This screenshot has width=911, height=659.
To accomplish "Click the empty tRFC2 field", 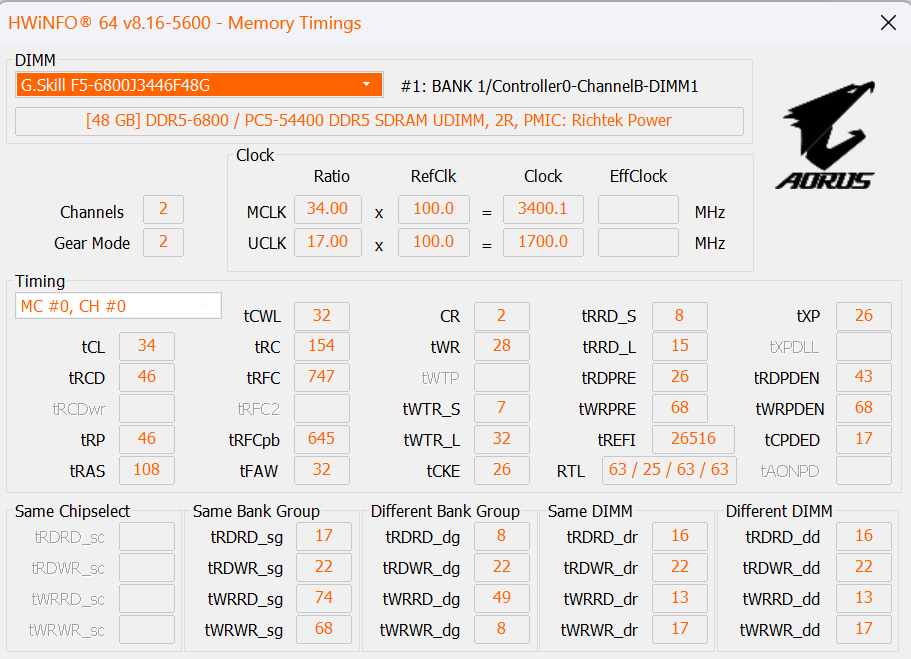I will [x=322, y=409].
